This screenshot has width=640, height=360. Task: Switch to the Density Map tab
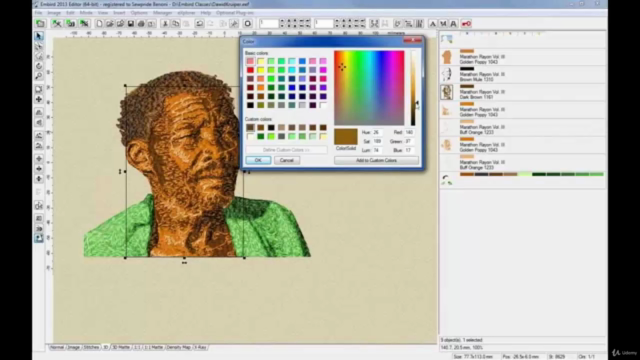tap(178, 347)
